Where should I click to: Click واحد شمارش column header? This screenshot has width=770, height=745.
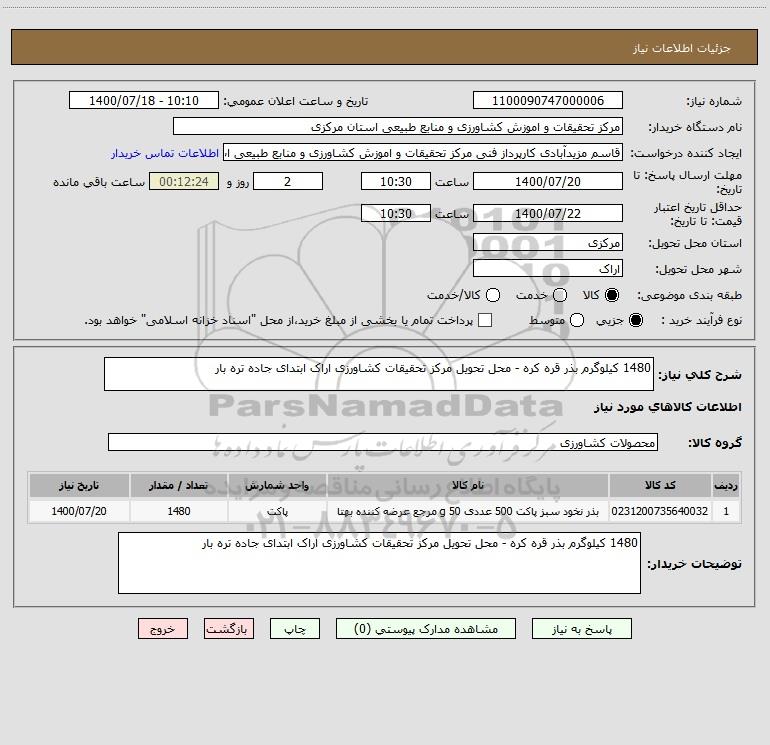[277, 485]
